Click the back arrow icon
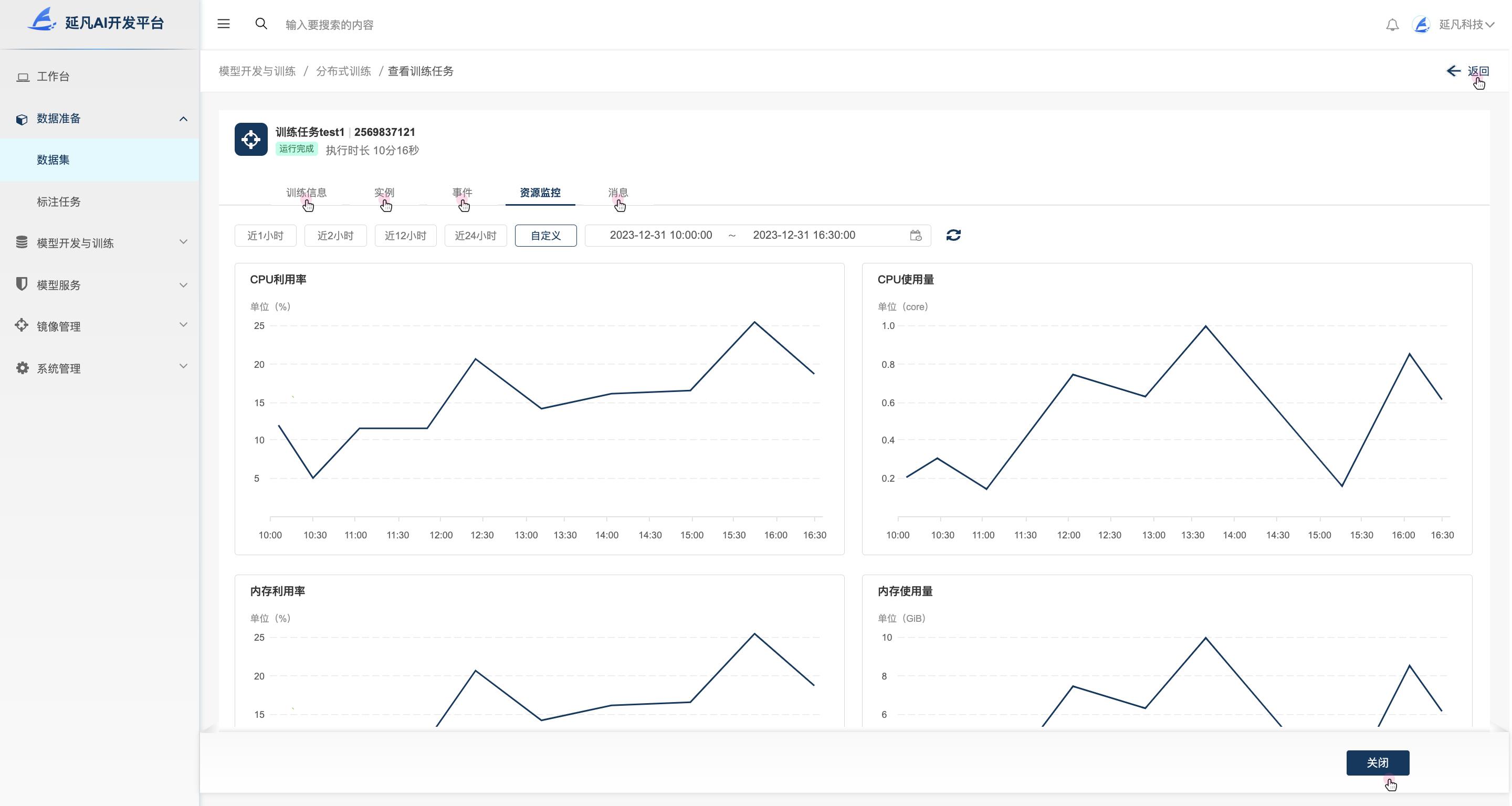This screenshot has width=1512, height=806. coord(1453,71)
